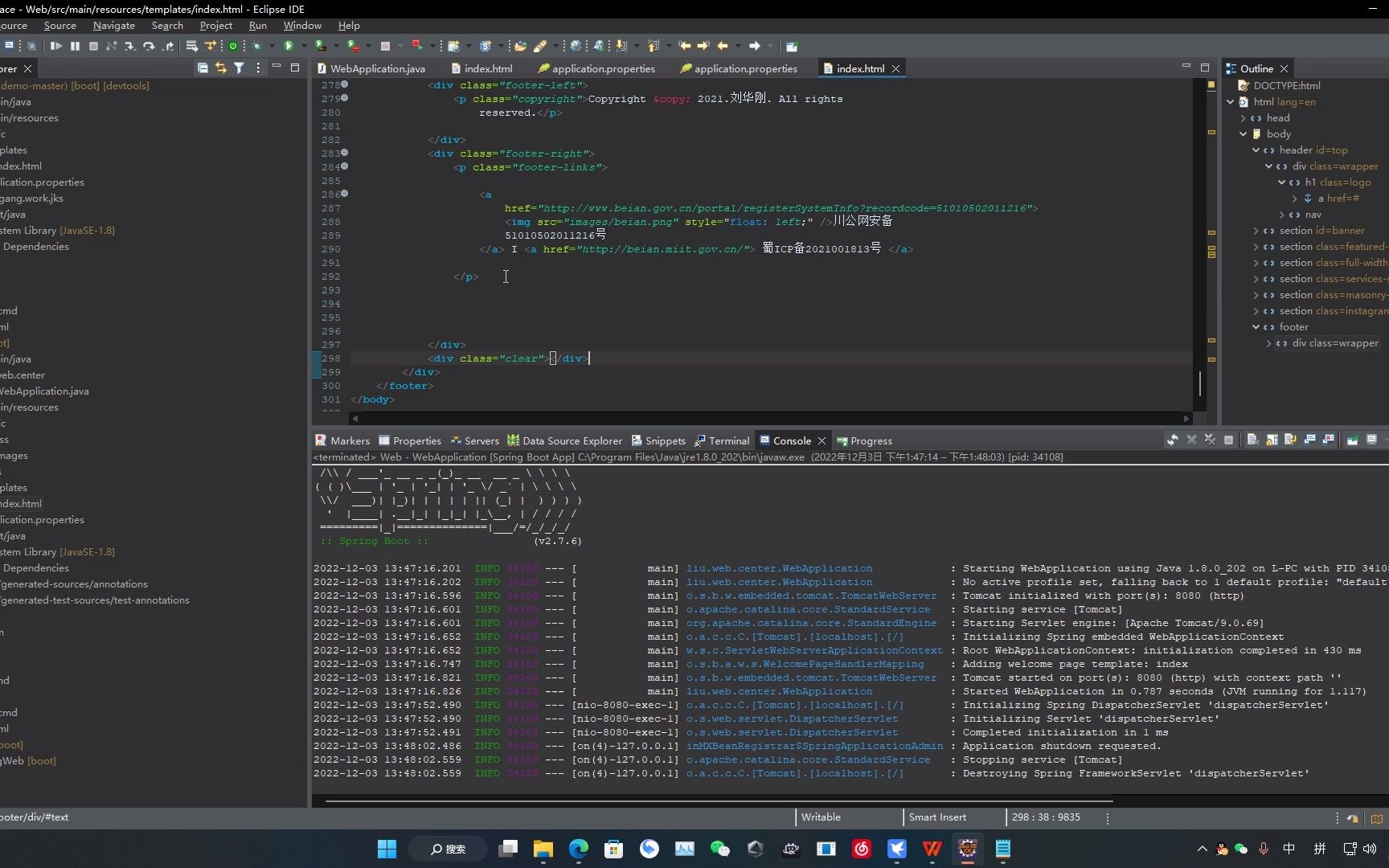Viewport: 1389px width, 868px height.
Task: Open the Debug button dropdown arrow
Action: pyautogui.click(x=272, y=46)
